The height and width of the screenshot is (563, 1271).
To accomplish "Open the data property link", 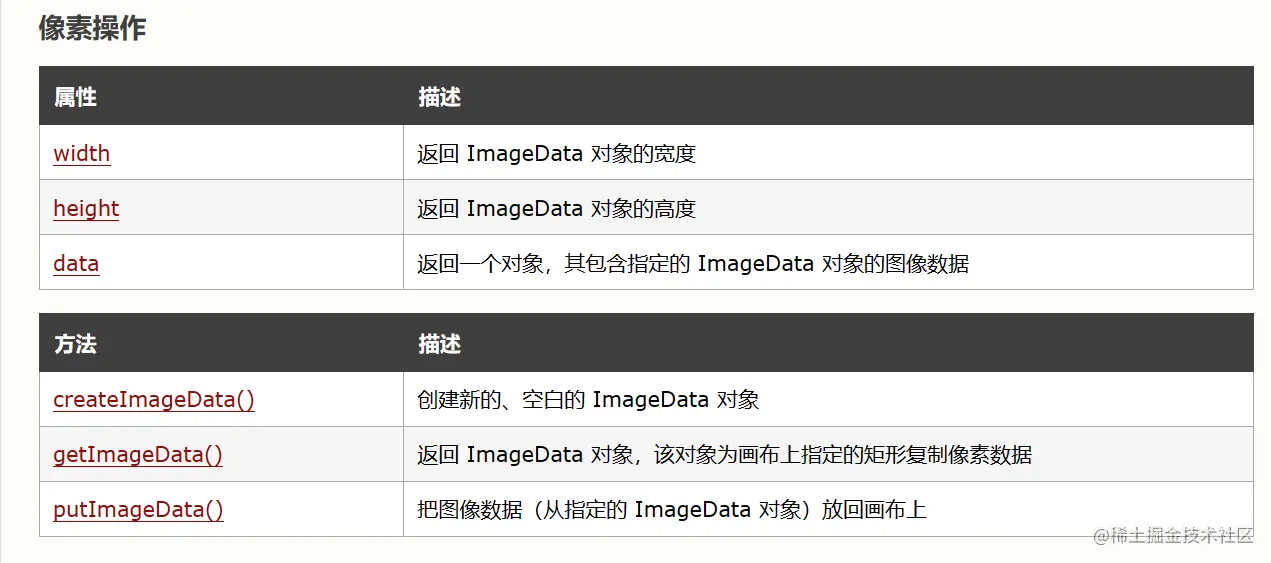I will [76, 263].
